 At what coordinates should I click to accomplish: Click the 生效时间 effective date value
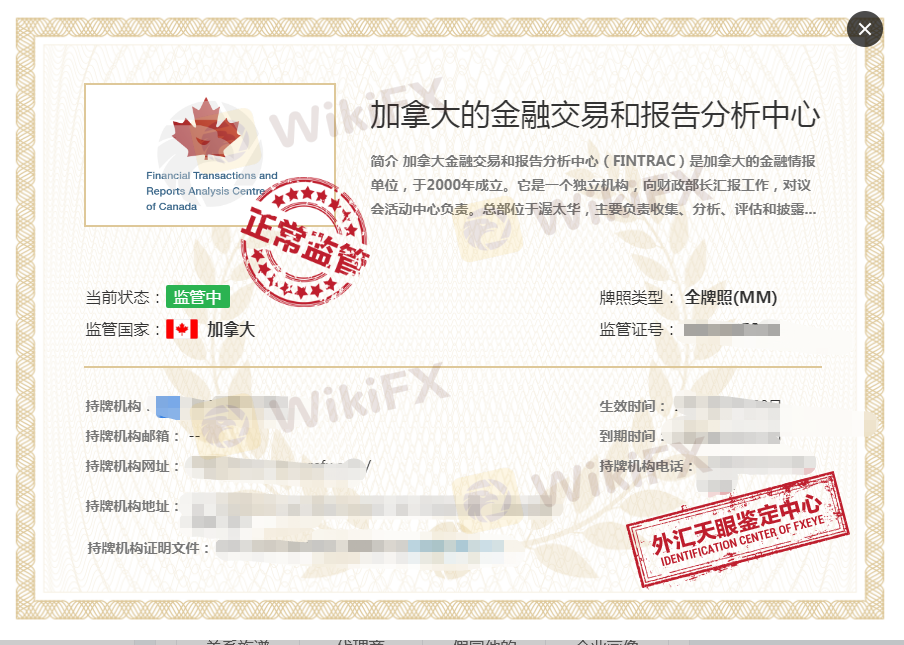tap(728, 407)
